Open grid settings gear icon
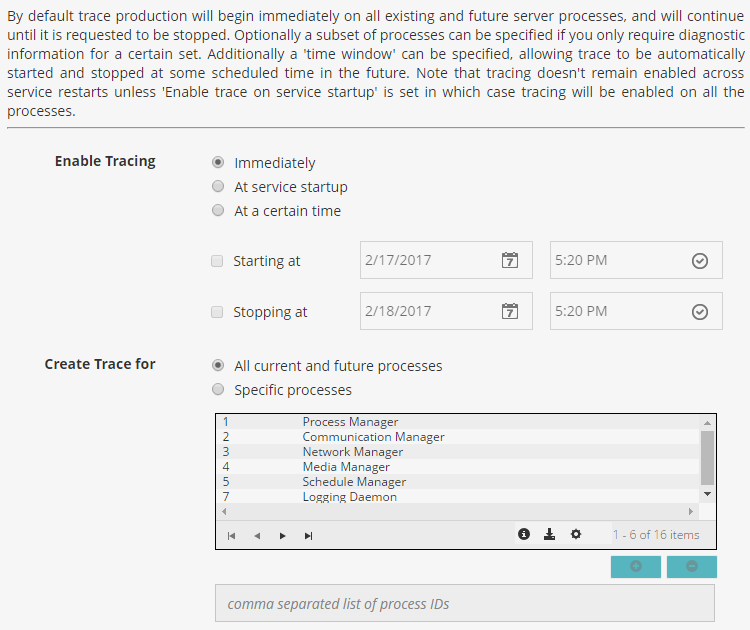The image size is (750, 630). pos(576,535)
